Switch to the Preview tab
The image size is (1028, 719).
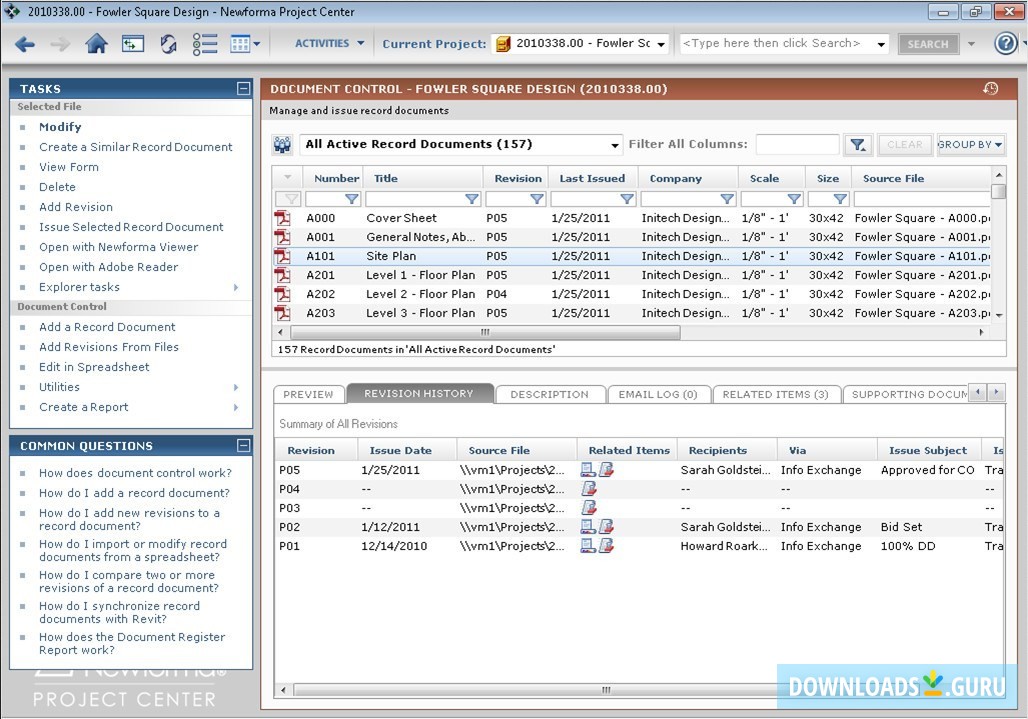click(308, 394)
